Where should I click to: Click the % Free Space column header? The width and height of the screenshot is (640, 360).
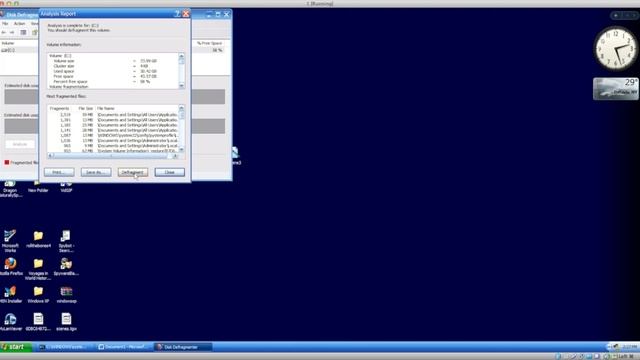pyautogui.click(x=209, y=43)
